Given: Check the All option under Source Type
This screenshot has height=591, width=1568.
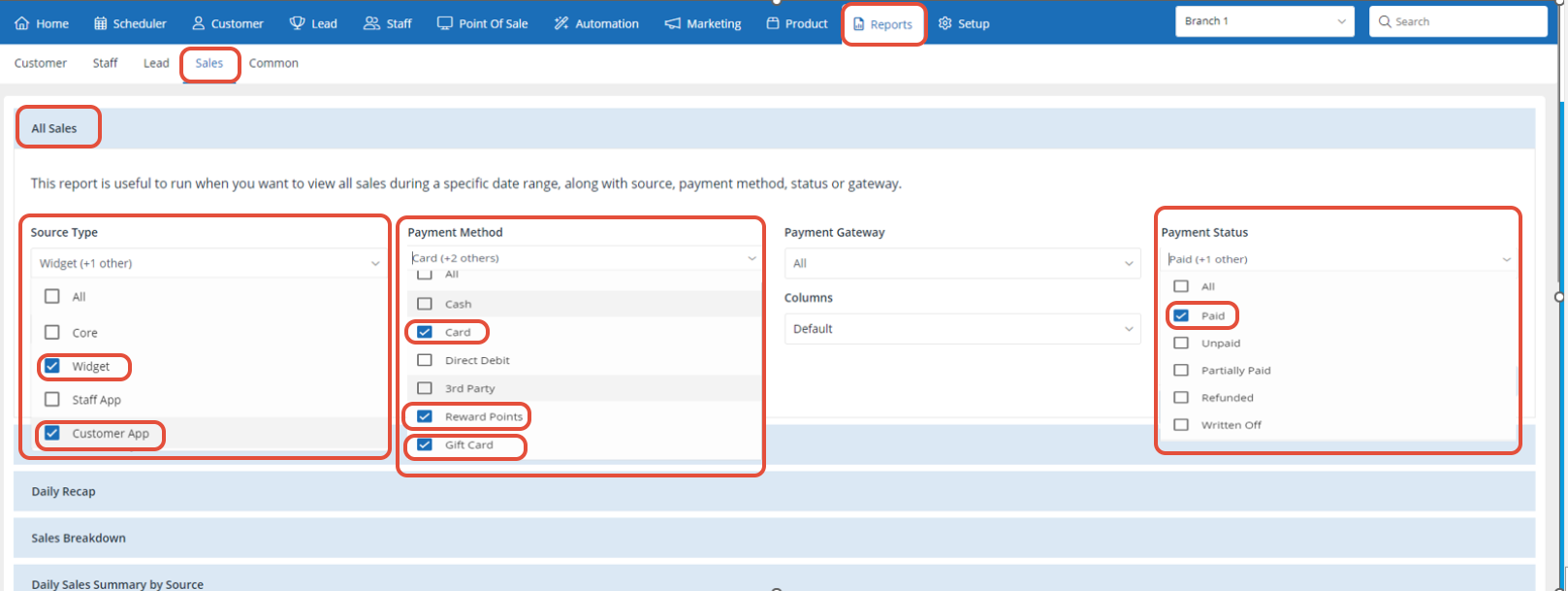Looking at the screenshot, I should [52, 297].
